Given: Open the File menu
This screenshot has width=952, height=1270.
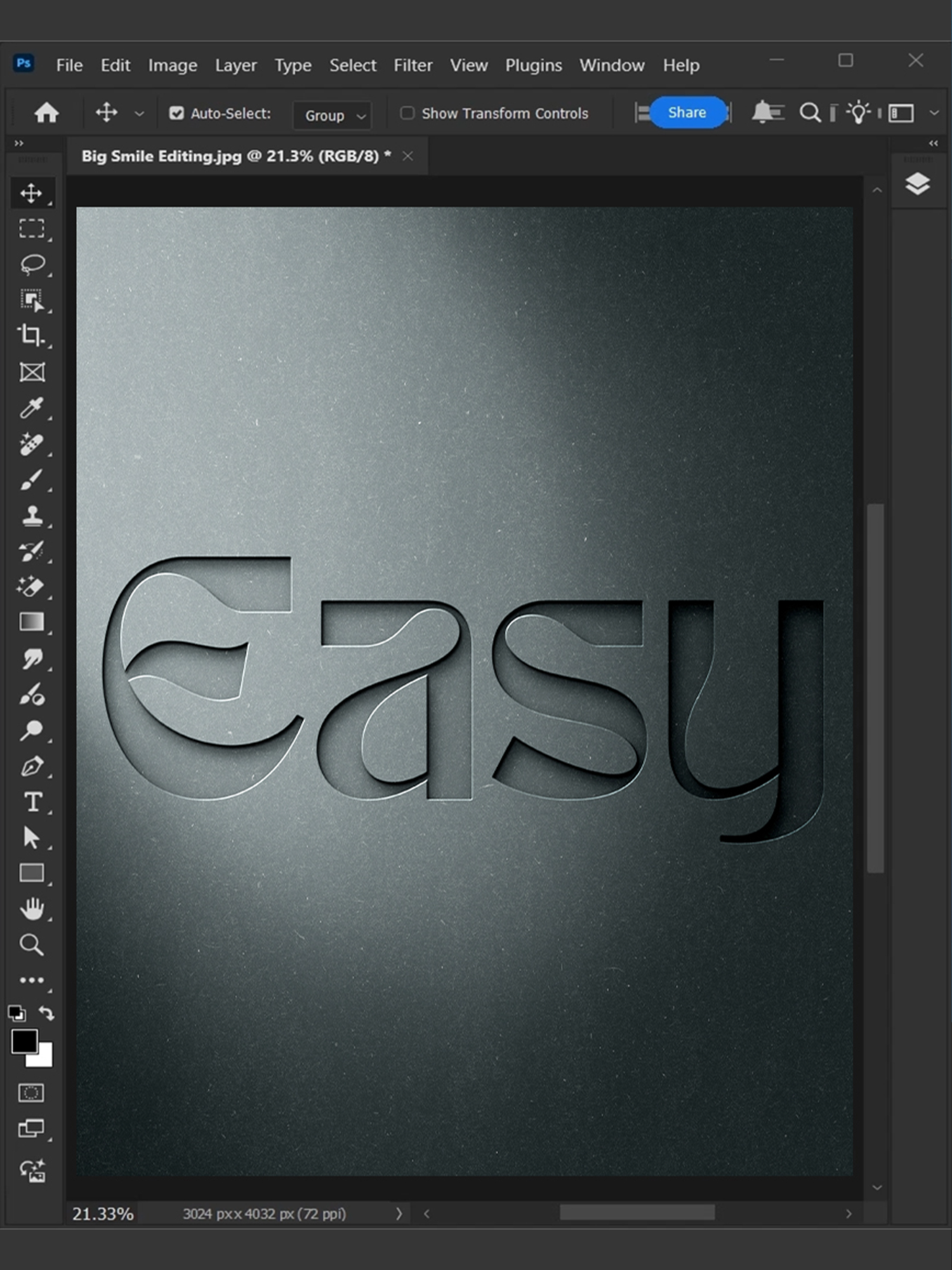Looking at the screenshot, I should point(69,65).
